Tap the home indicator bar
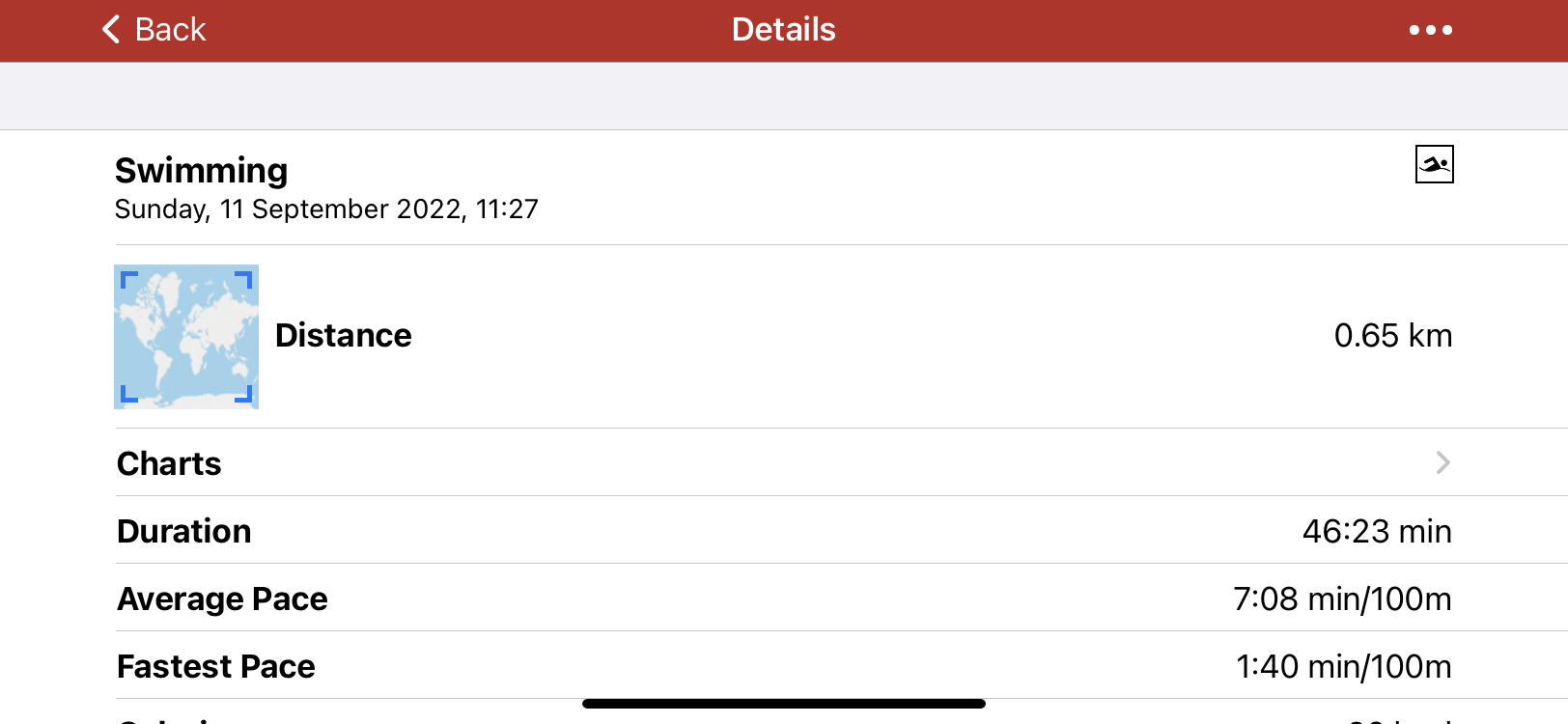 [783, 704]
